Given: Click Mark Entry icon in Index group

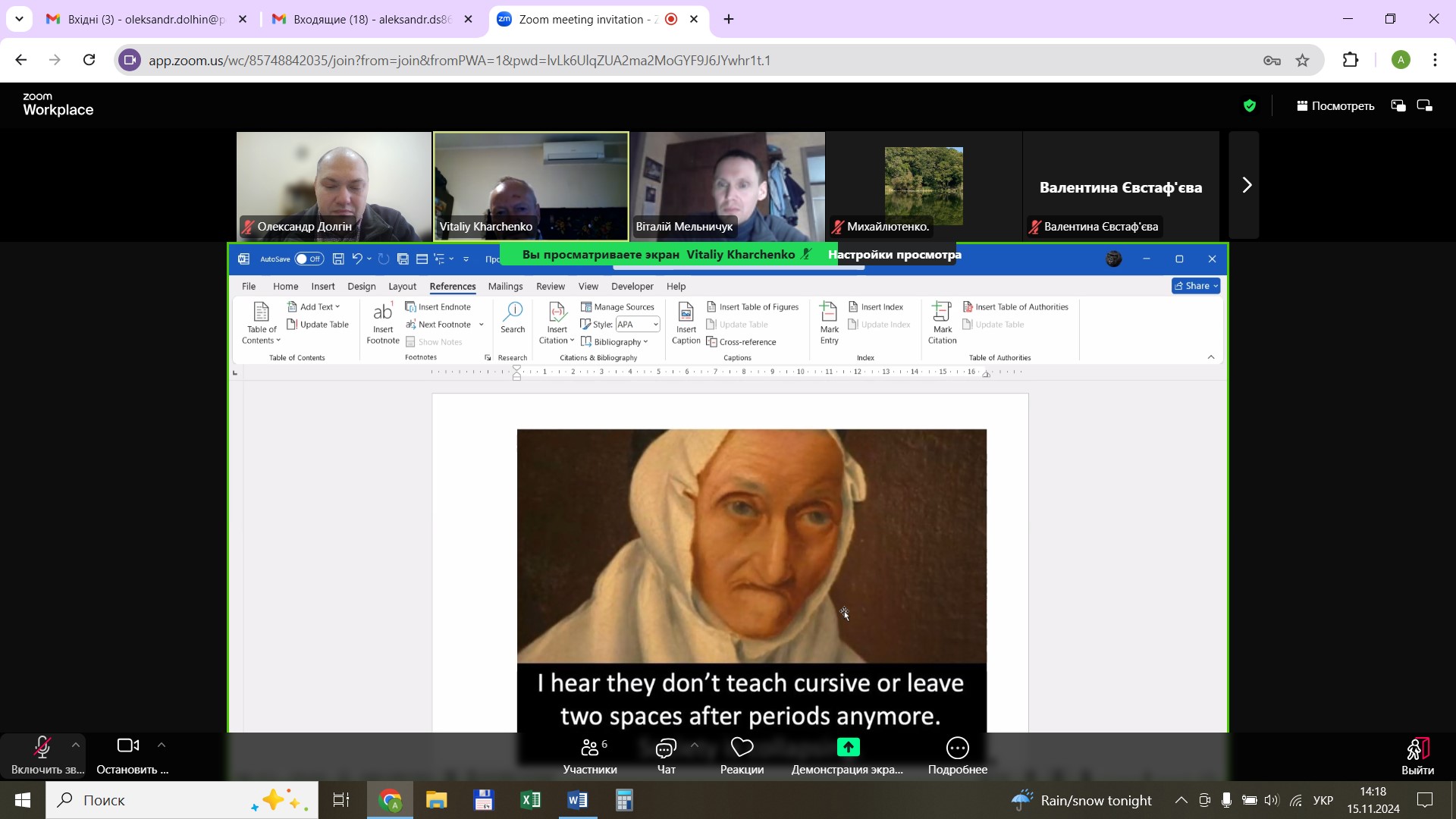Looking at the screenshot, I should point(829,323).
